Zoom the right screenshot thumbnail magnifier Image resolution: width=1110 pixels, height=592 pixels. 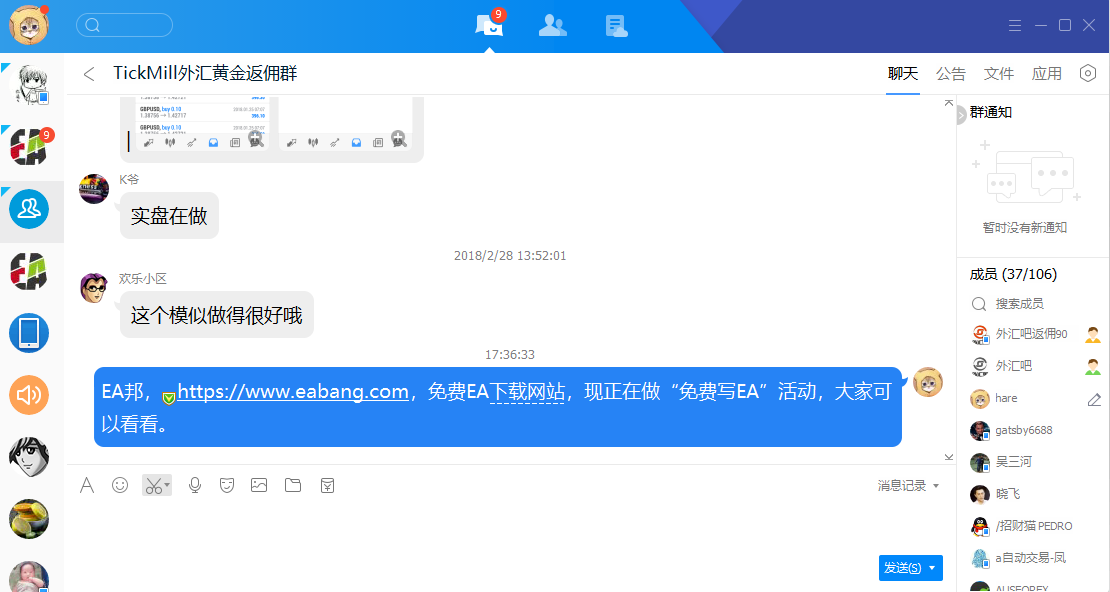pyautogui.click(x=399, y=139)
